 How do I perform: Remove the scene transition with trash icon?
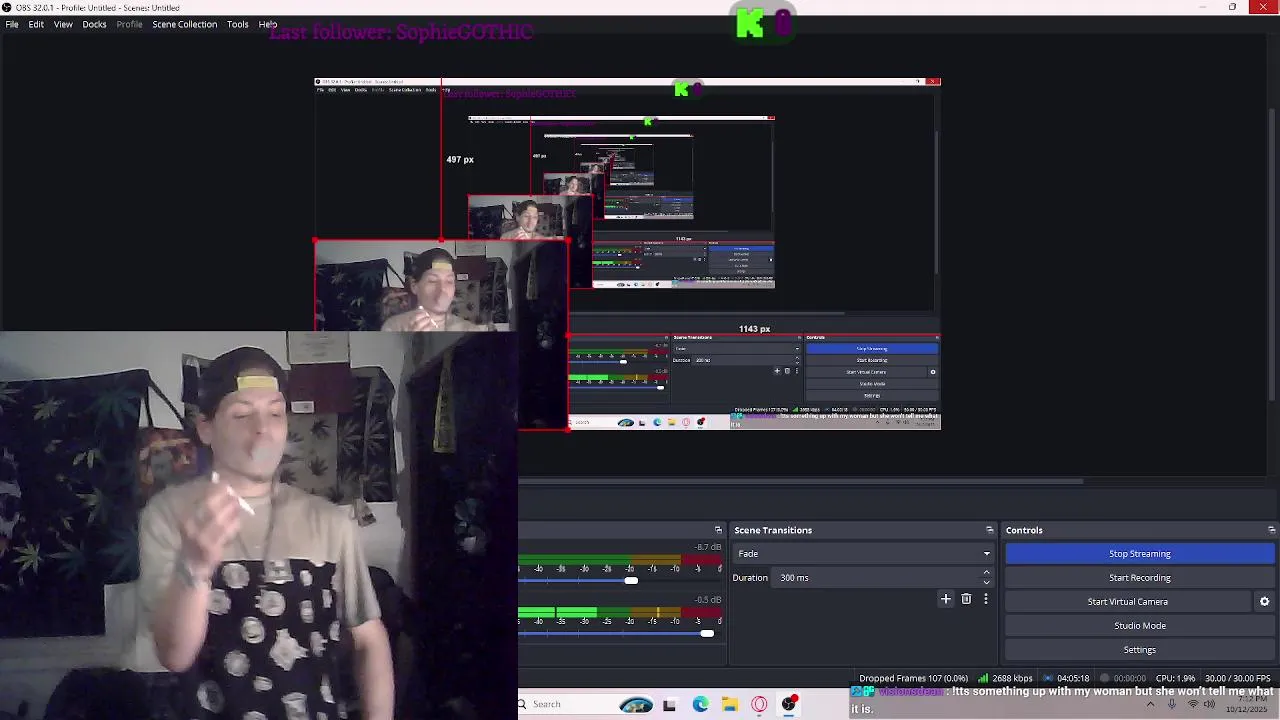(966, 599)
